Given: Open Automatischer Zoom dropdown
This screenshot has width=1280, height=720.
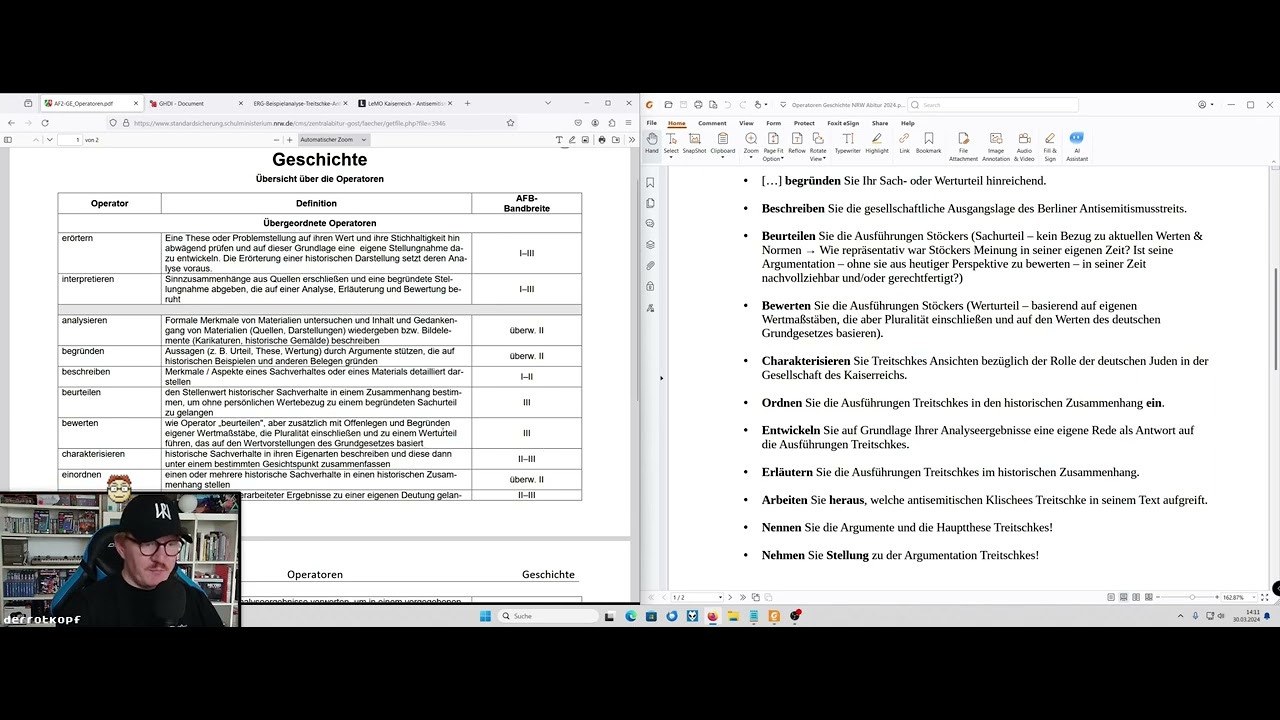Looking at the screenshot, I should tap(333, 140).
